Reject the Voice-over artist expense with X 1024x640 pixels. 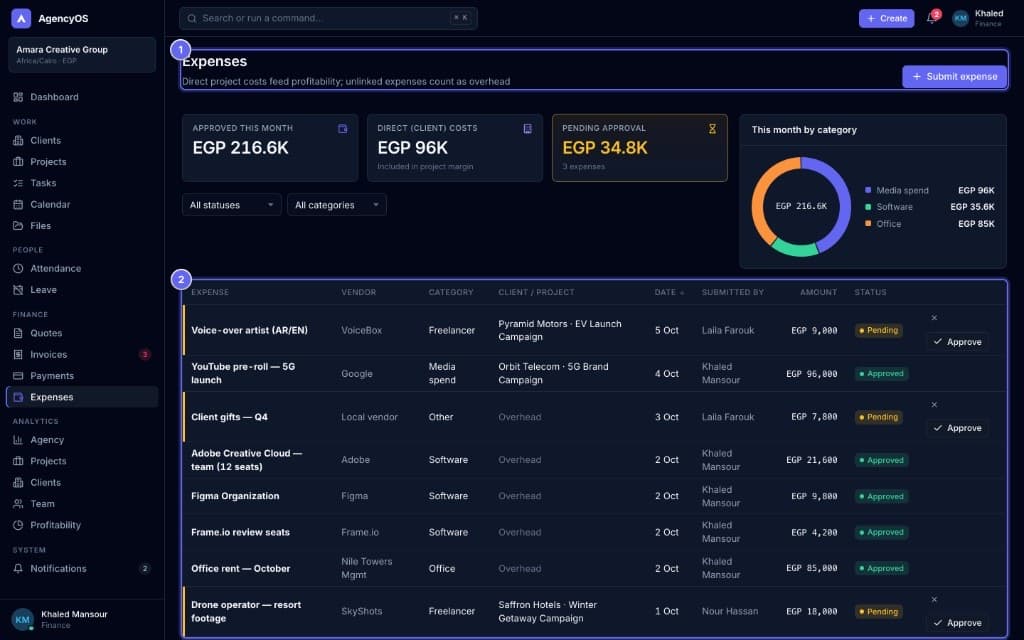tap(934, 317)
